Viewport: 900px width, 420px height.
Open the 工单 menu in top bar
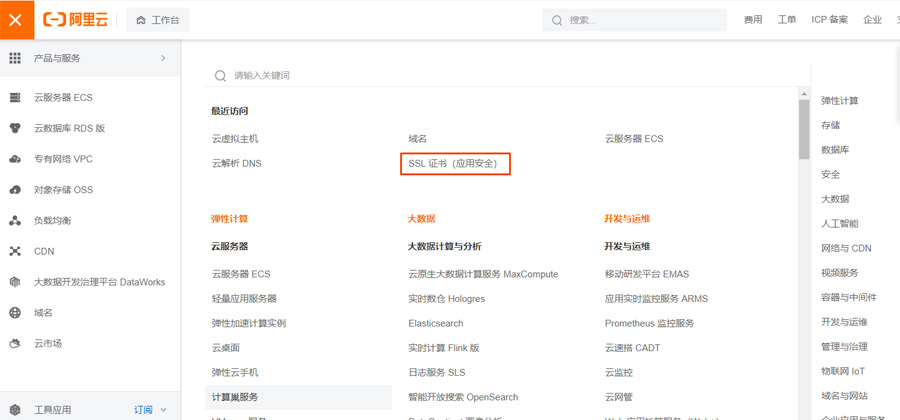point(787,20)
